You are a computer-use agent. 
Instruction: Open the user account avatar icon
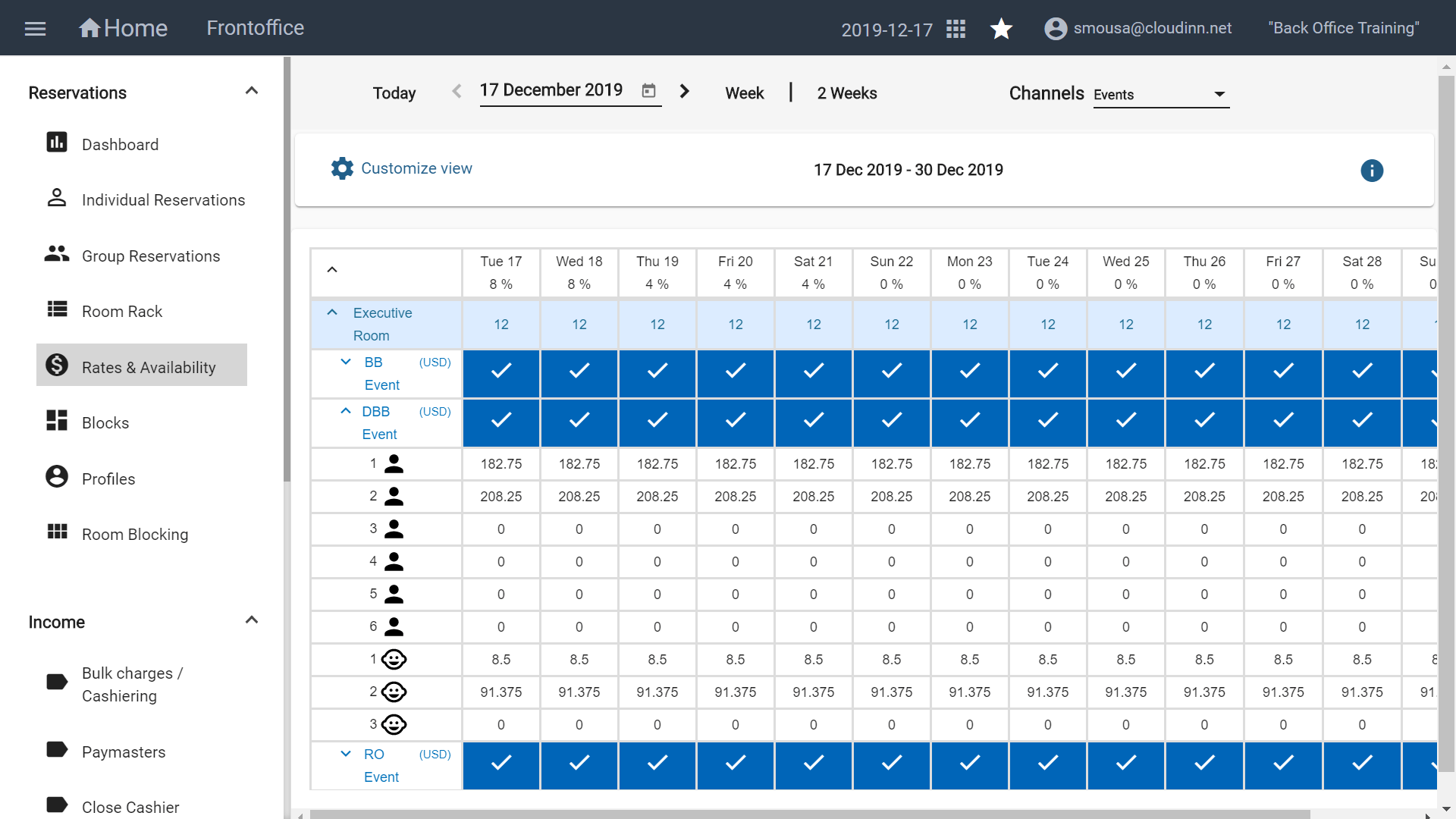[x=1055, y=29]
